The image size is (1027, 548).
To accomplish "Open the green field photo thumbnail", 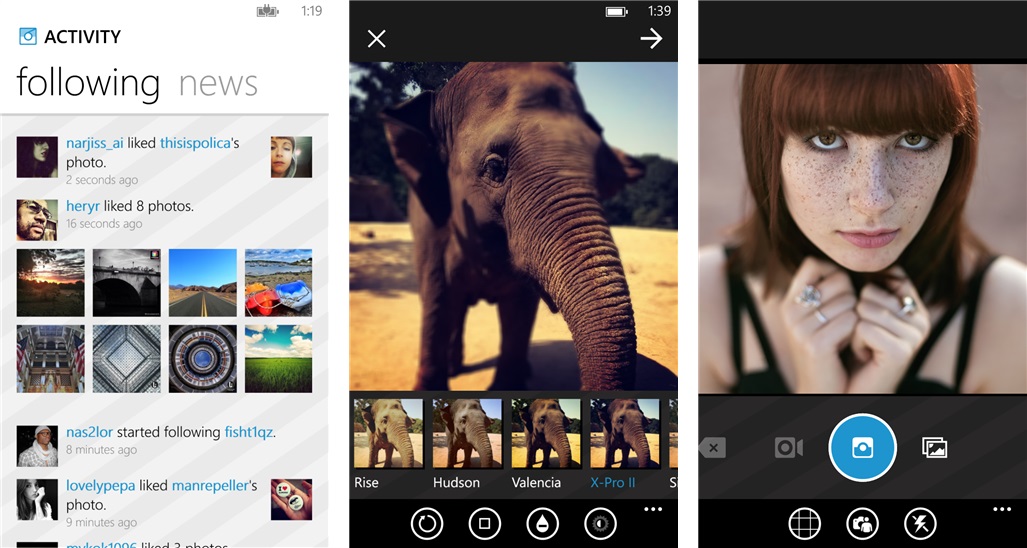I will [x=278, y=359].
